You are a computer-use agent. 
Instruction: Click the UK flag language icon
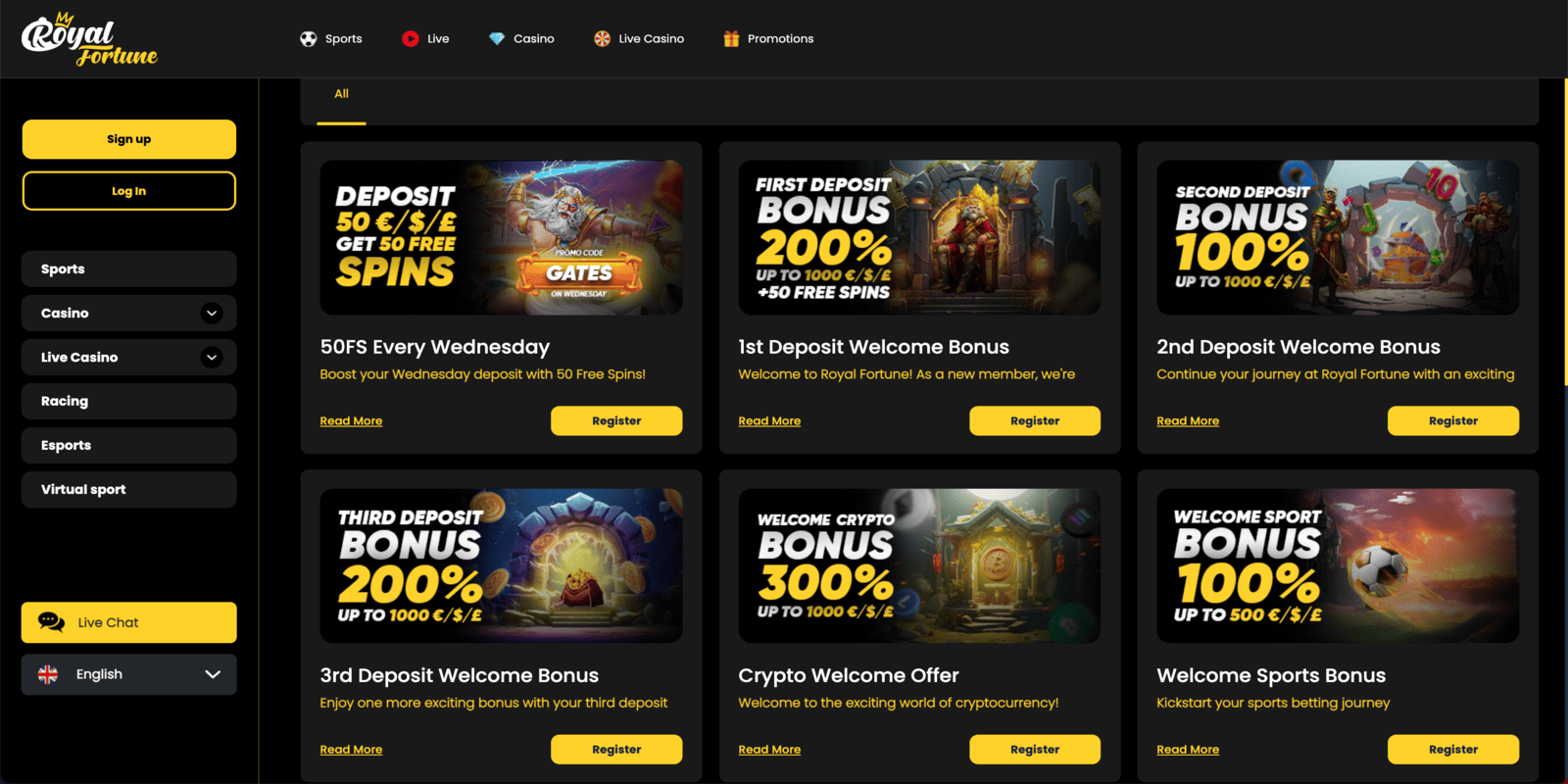point(48,674)
